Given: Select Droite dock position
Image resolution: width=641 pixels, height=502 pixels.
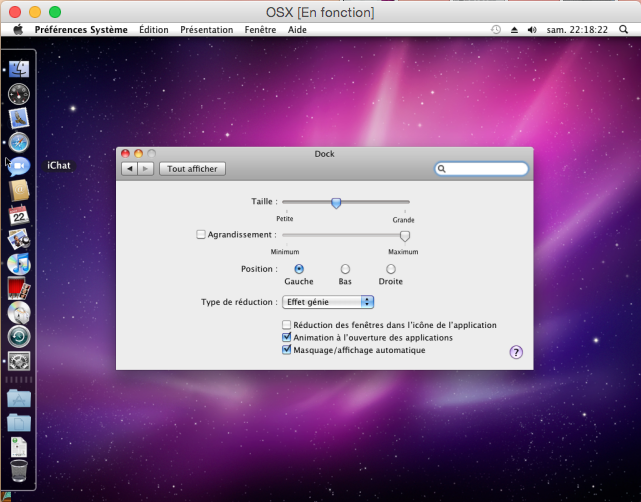Looking at the screenshot, I should point(391,269).
